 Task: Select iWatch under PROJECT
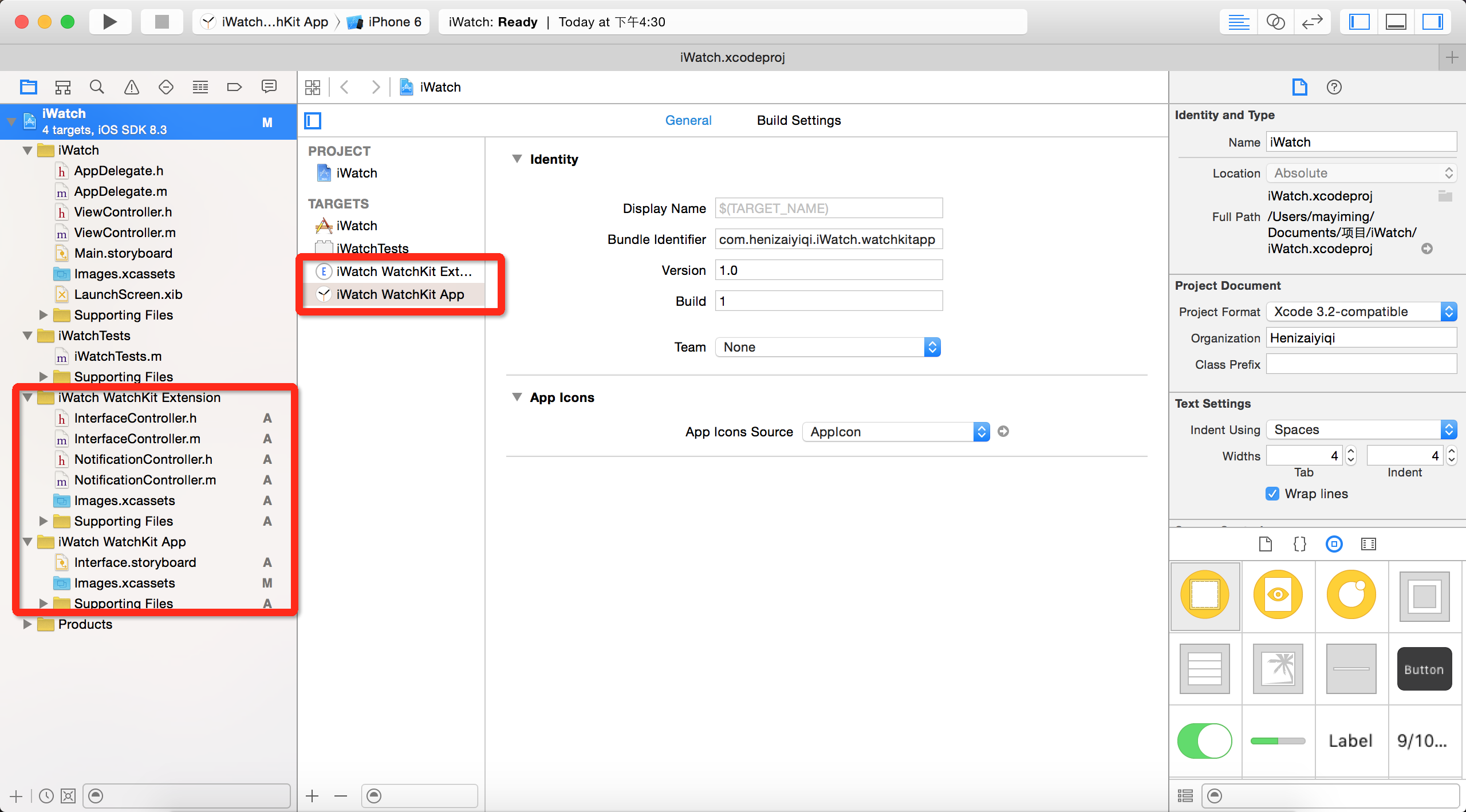pos(356,173)
